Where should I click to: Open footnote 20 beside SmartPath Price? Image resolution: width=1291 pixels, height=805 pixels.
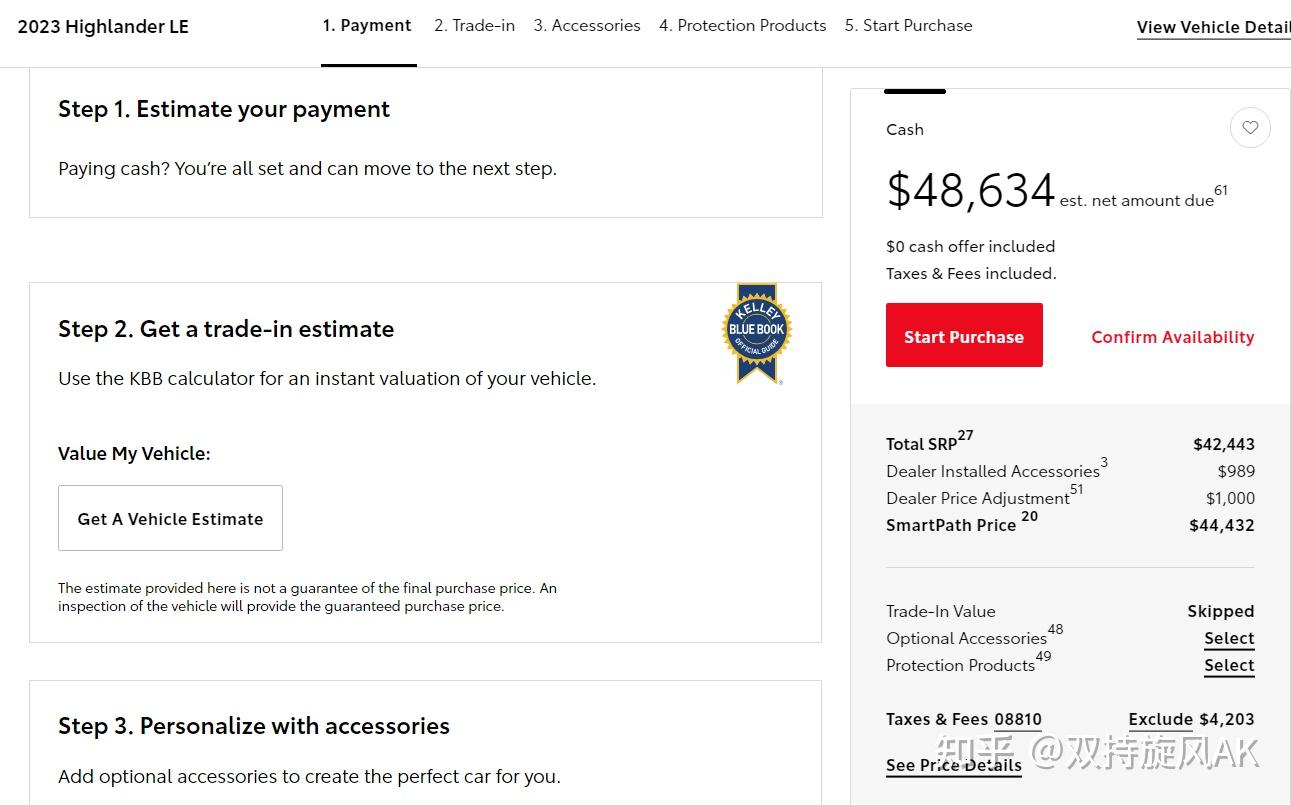(1030, 517)
